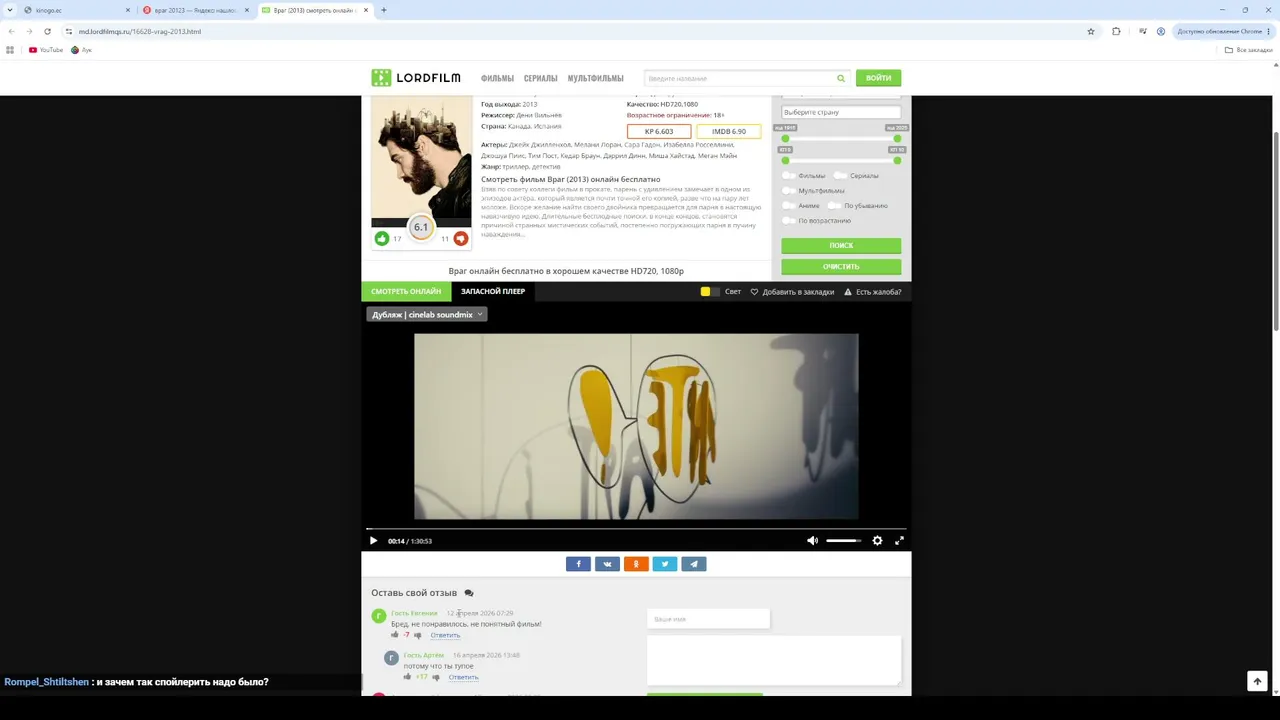Mute the player volume speaker icon
The image size is (1280, 720).
tap(812, 541)
